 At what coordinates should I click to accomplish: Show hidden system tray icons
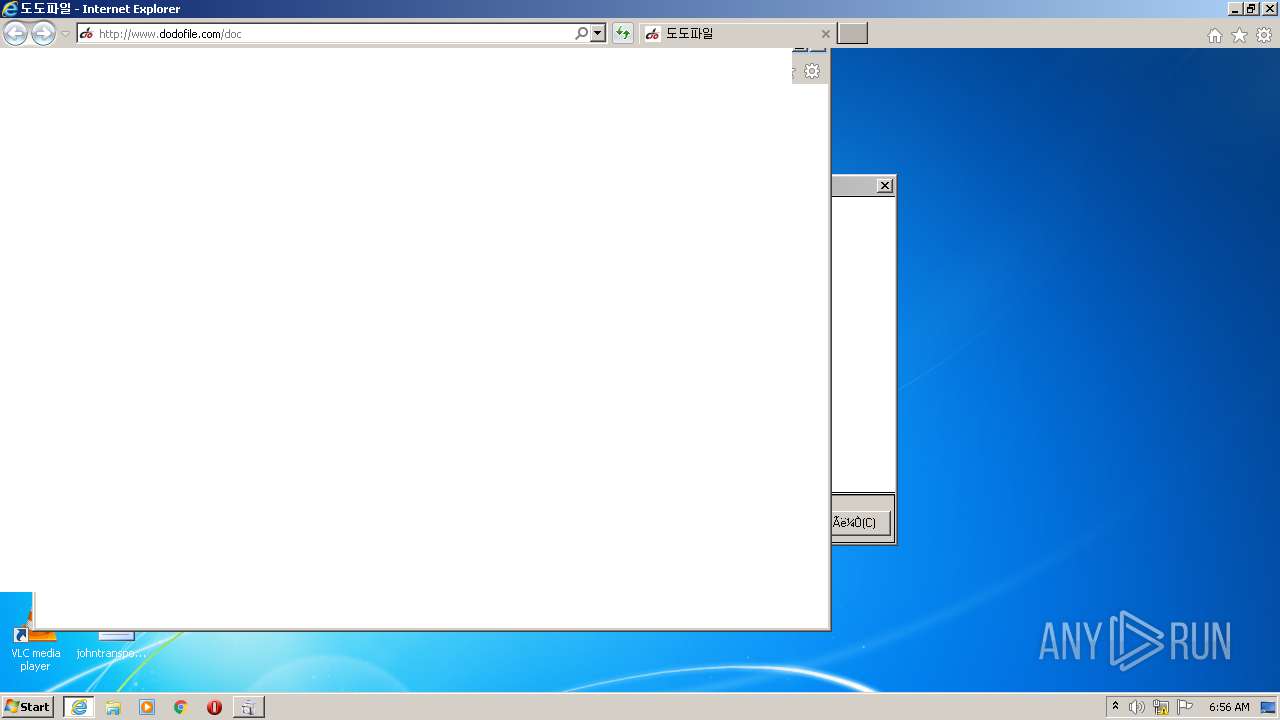tap(1116, 707)
